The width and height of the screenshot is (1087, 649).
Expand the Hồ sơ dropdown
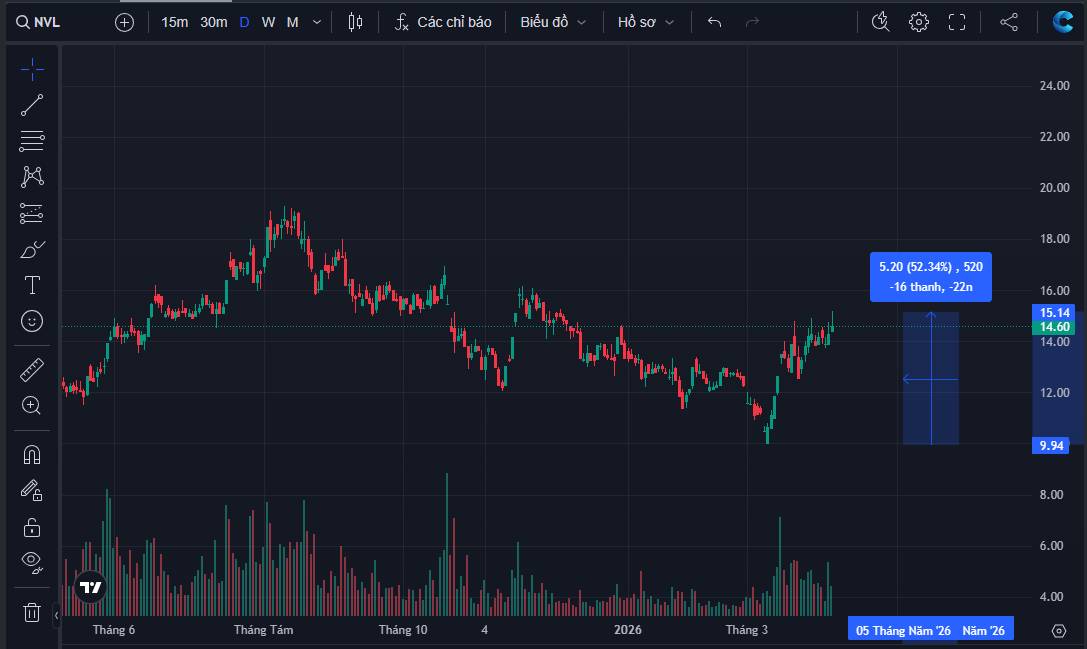646,22
